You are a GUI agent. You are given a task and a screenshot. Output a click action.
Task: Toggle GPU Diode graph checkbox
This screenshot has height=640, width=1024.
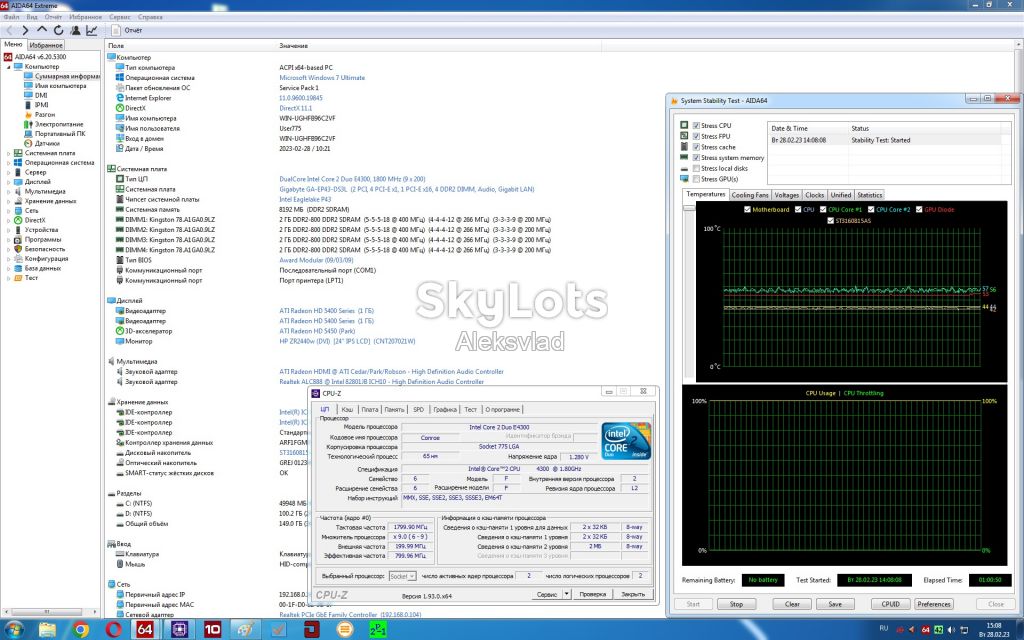point(919,210)
